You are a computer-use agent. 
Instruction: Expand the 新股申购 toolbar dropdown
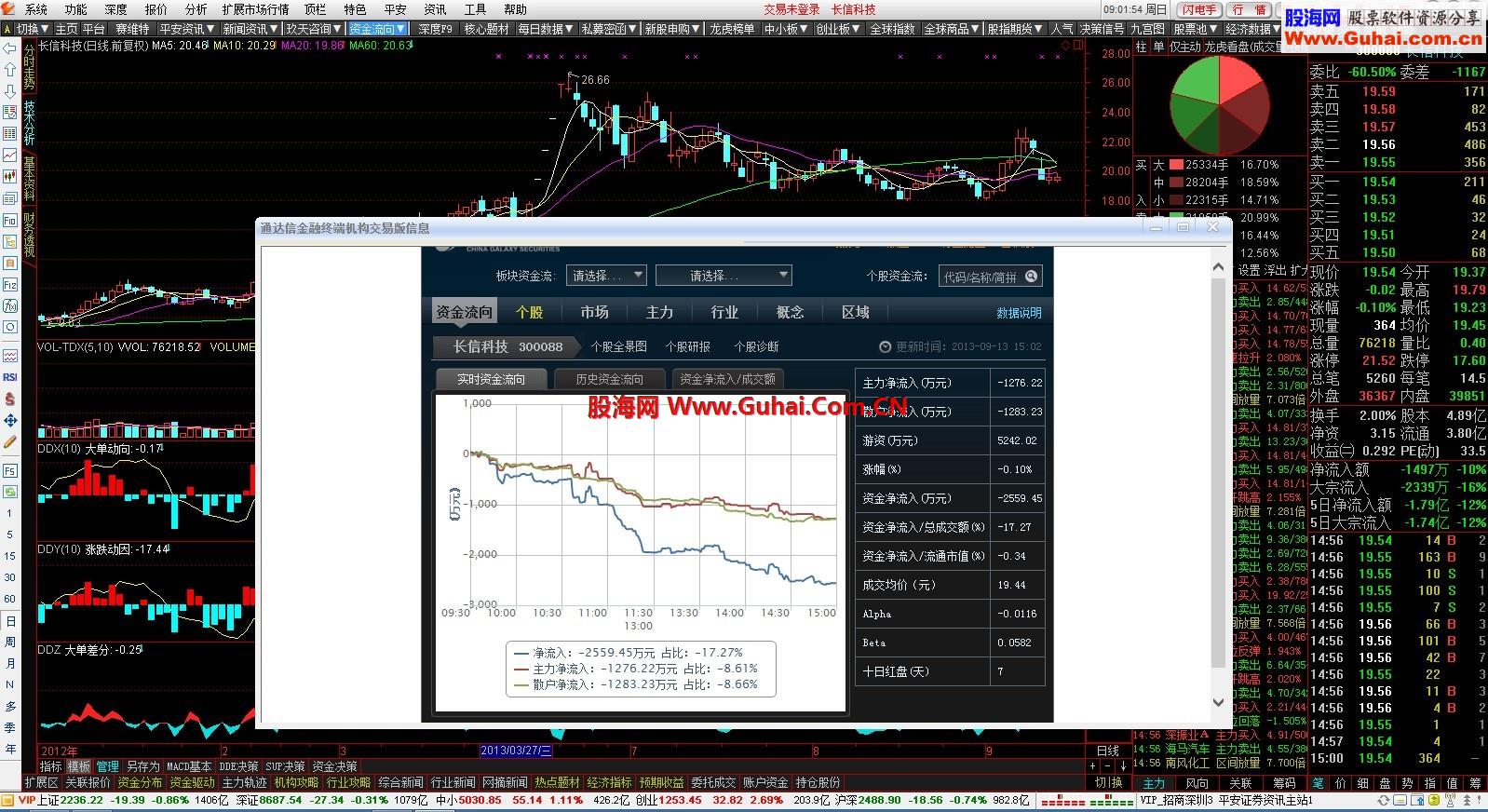click(673, 29)
